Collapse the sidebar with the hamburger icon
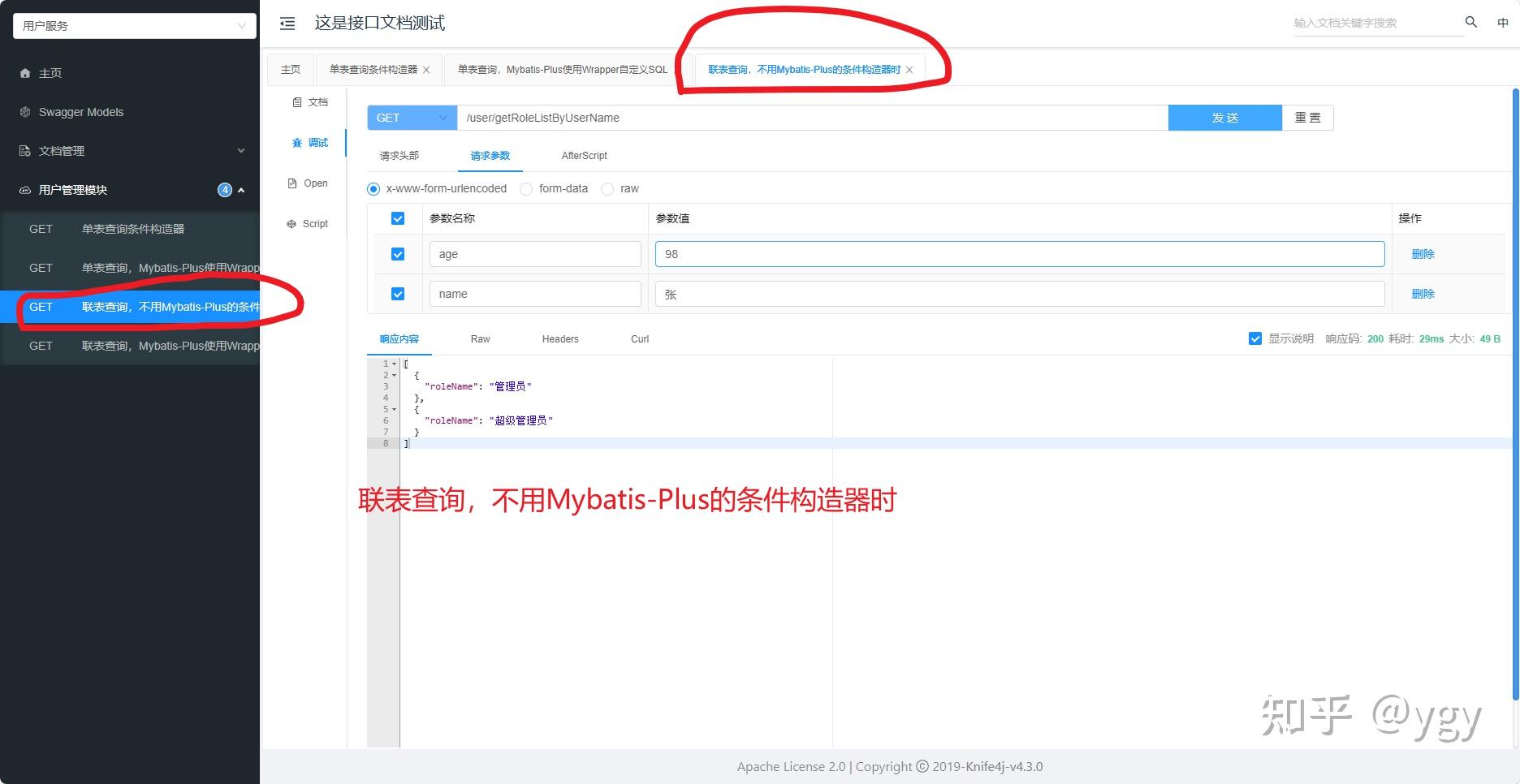The width and height of the screenshot is (1520, 784). [287, 24]
